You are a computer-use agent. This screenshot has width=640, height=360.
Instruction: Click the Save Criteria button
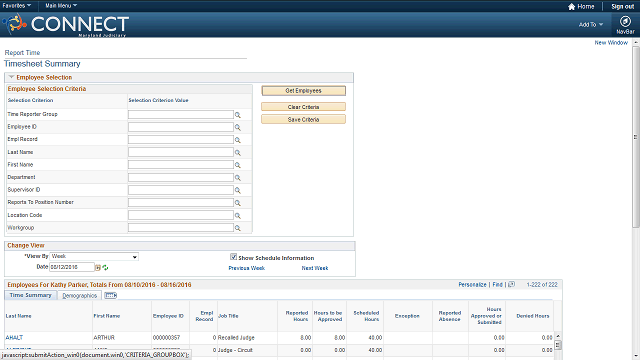point(303,120)
